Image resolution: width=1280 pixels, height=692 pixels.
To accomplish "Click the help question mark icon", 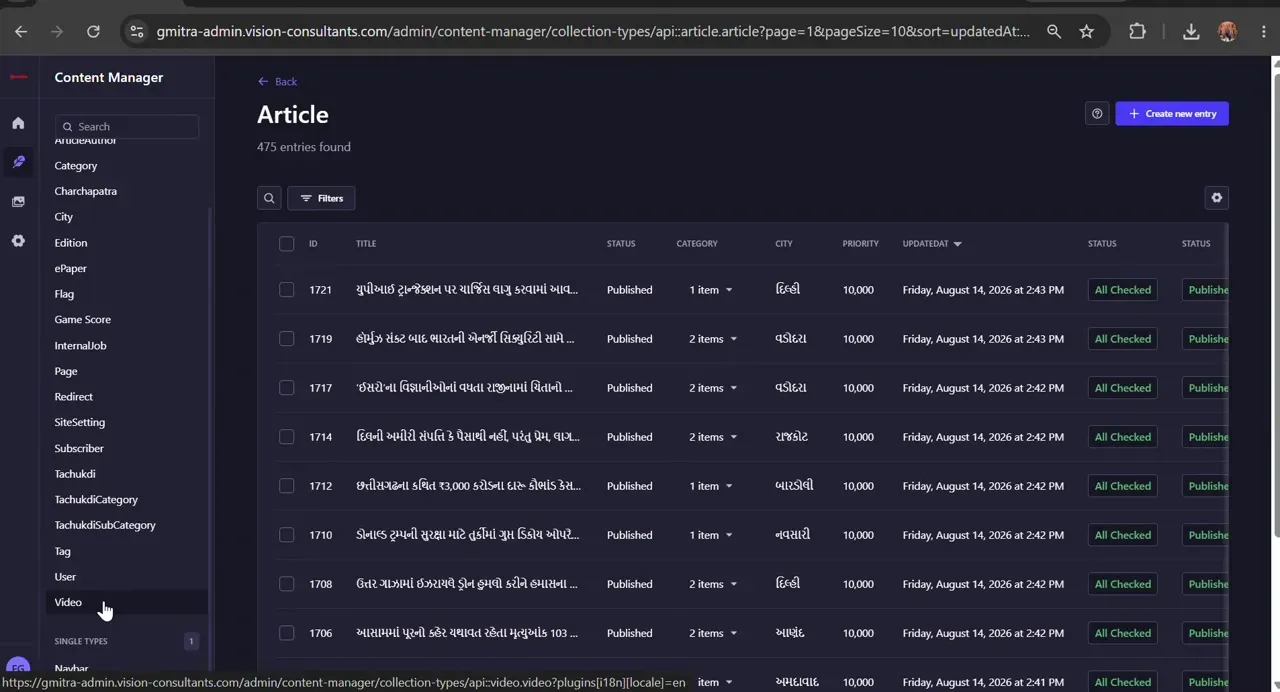I will click(1097, 114).
